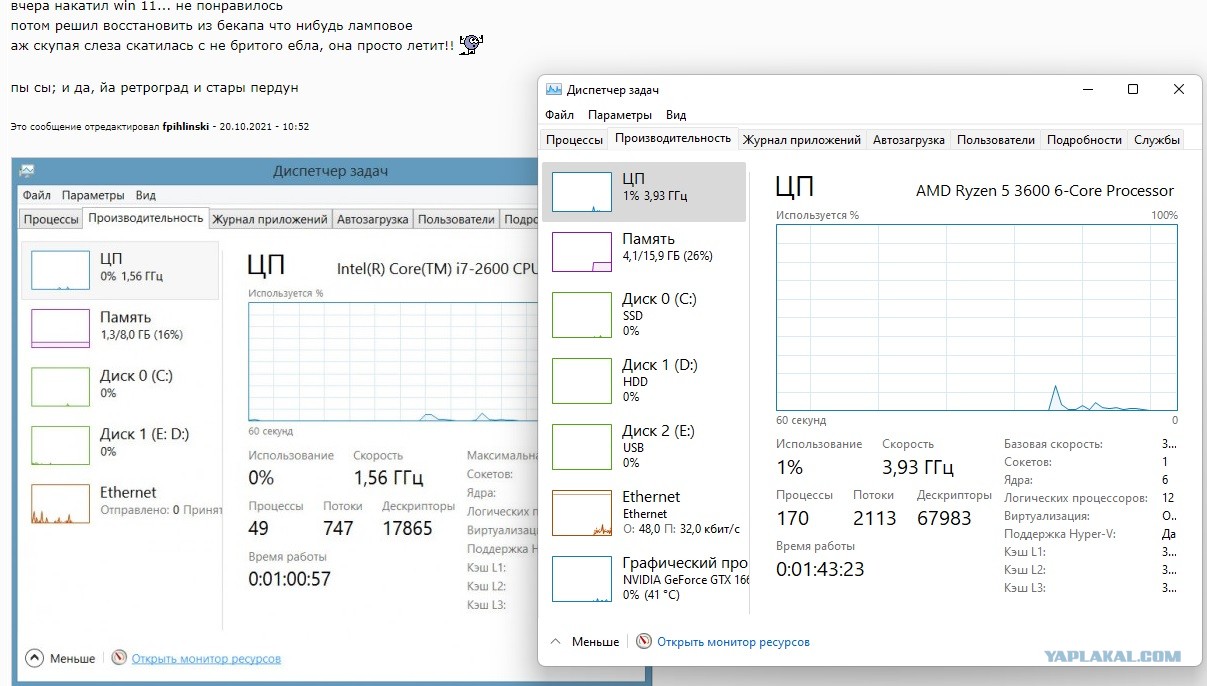Open the Пользователи tab in the Windows 11 window
Viewport: 1207px width, 686px height.
(996, 140)
